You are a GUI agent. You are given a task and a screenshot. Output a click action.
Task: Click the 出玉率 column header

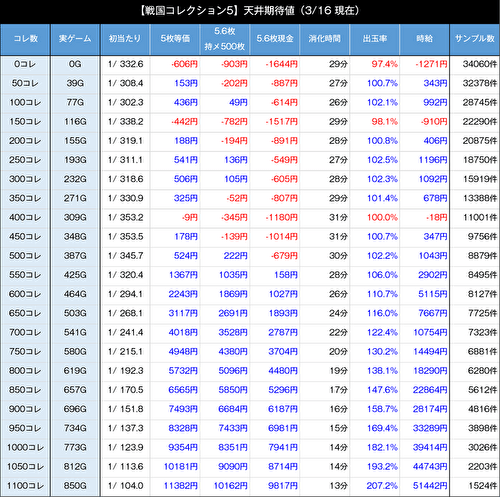click(375, 39)
